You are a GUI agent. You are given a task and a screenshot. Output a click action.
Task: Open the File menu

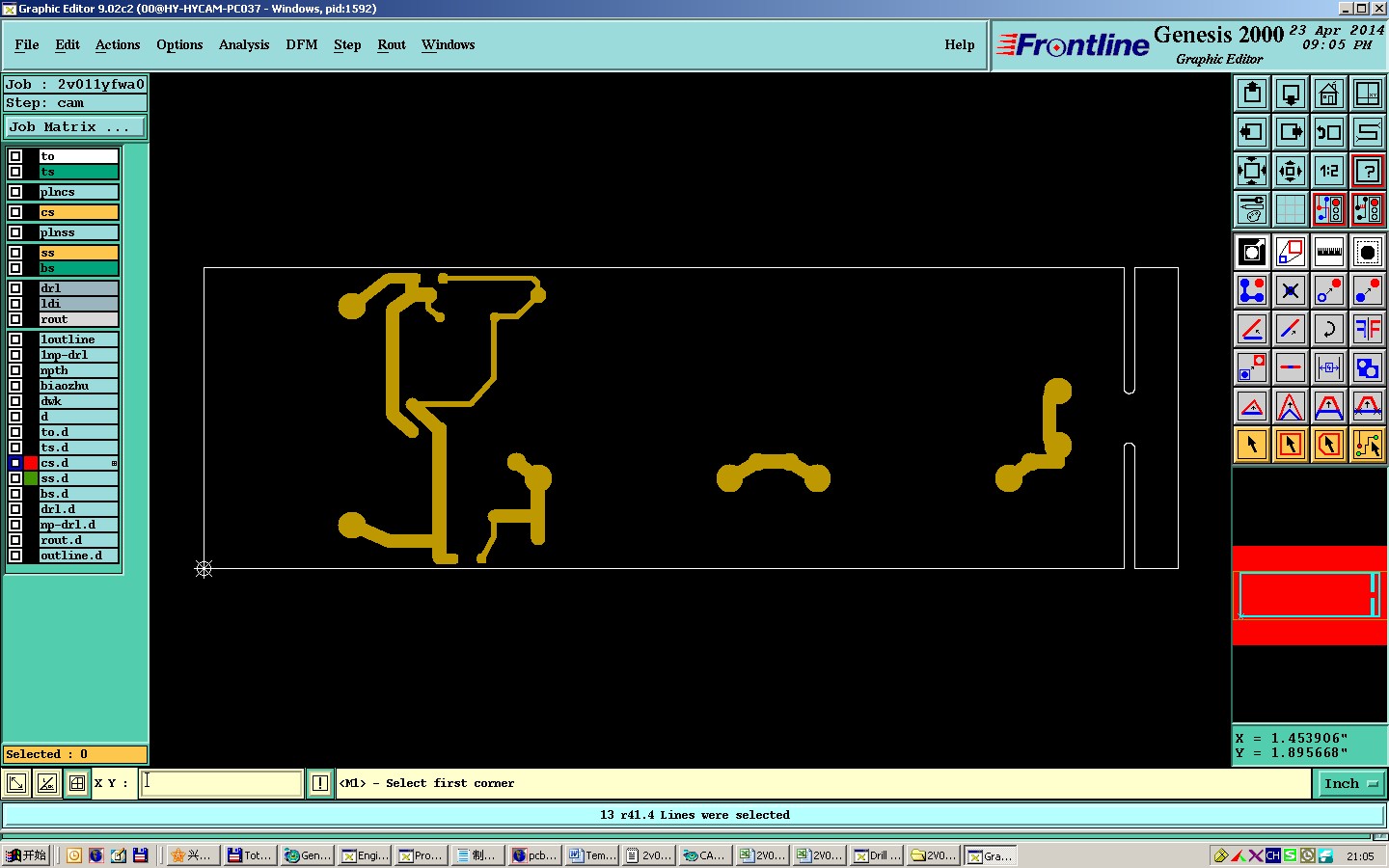(x=27, y=44)
